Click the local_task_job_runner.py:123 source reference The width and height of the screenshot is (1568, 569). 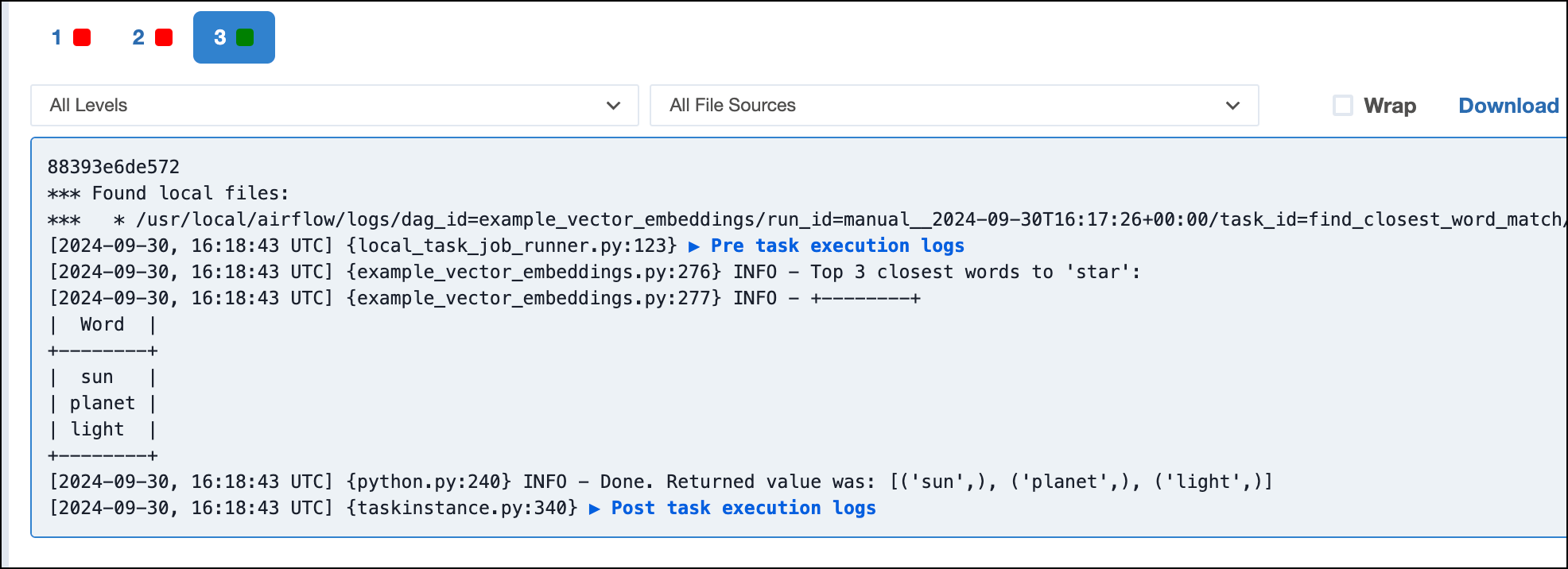point(512,246)
